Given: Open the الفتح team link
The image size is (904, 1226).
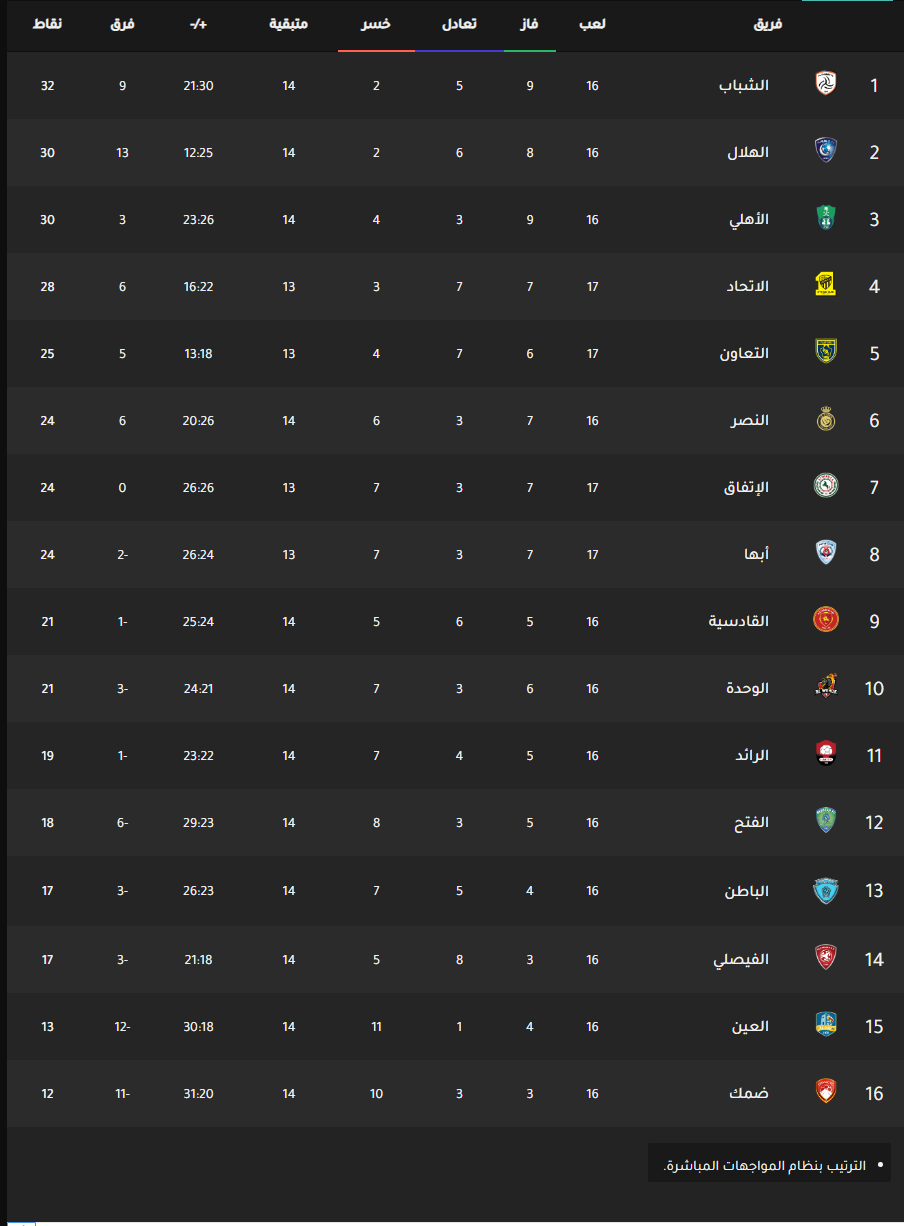Looking at the screenshot, I should 751,822.
